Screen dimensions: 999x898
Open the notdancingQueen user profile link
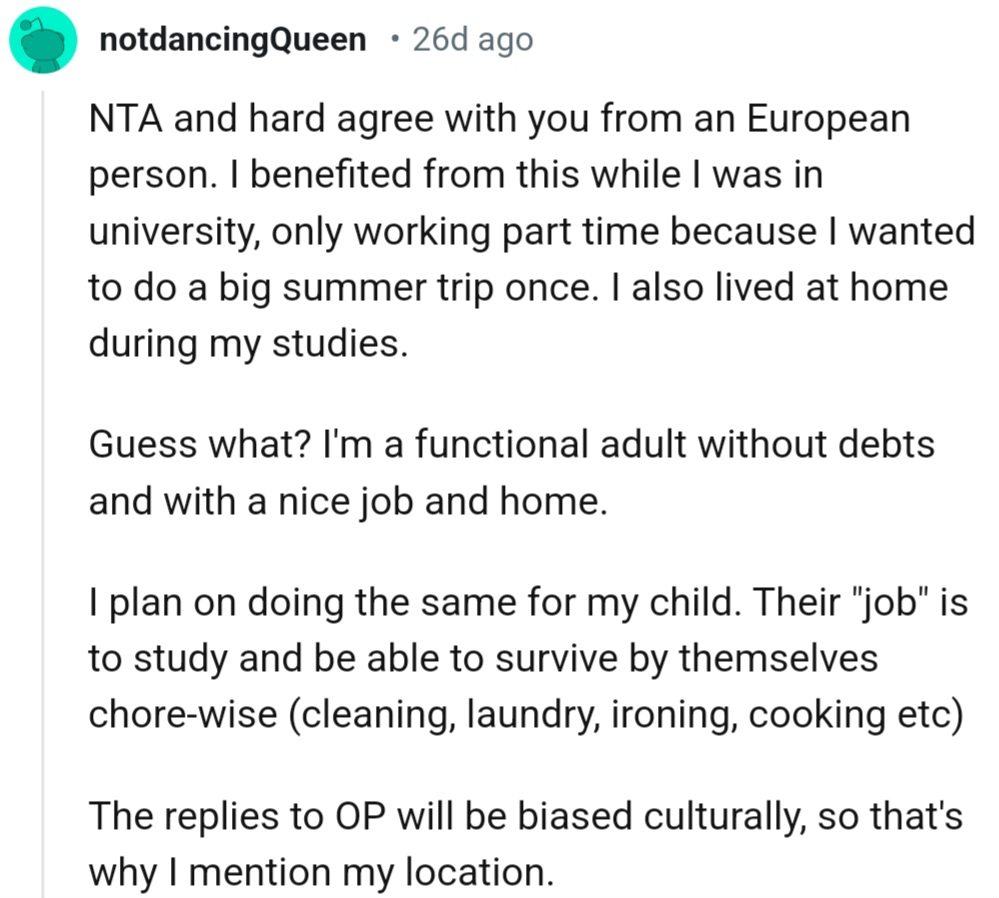pyautogui.click(x=234, y=40)
